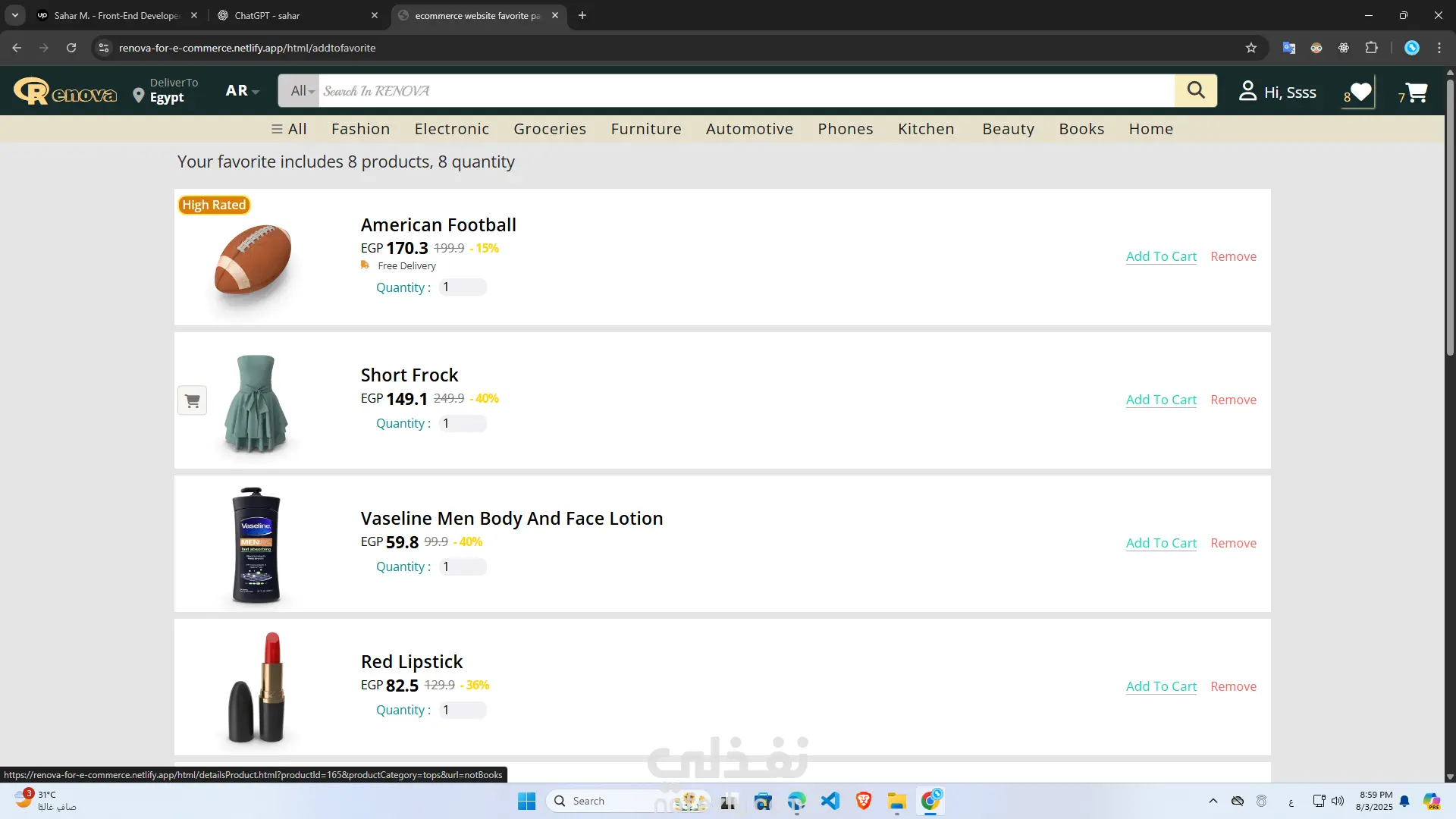This screenshot has width=1456, height=819.
Task: Remove Red Lipstick from favorites
Action: [1233, 686]
